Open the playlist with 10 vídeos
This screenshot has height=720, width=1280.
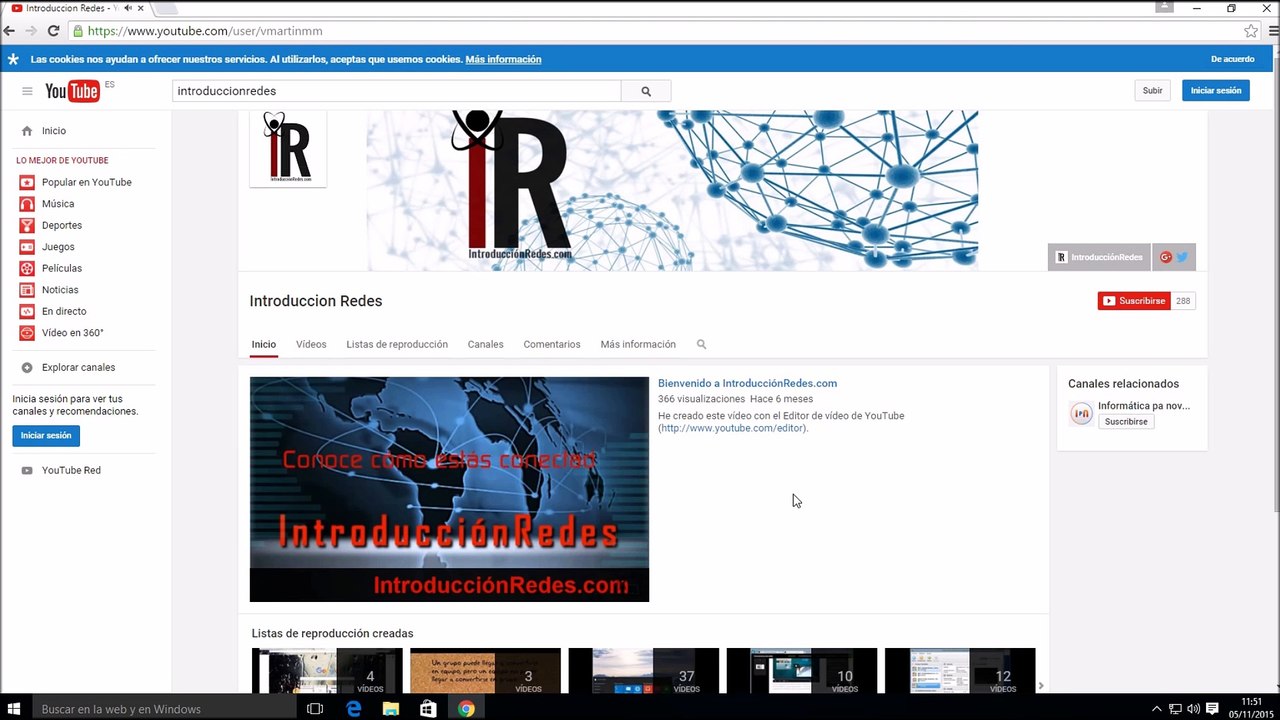[x=802, y=671]
